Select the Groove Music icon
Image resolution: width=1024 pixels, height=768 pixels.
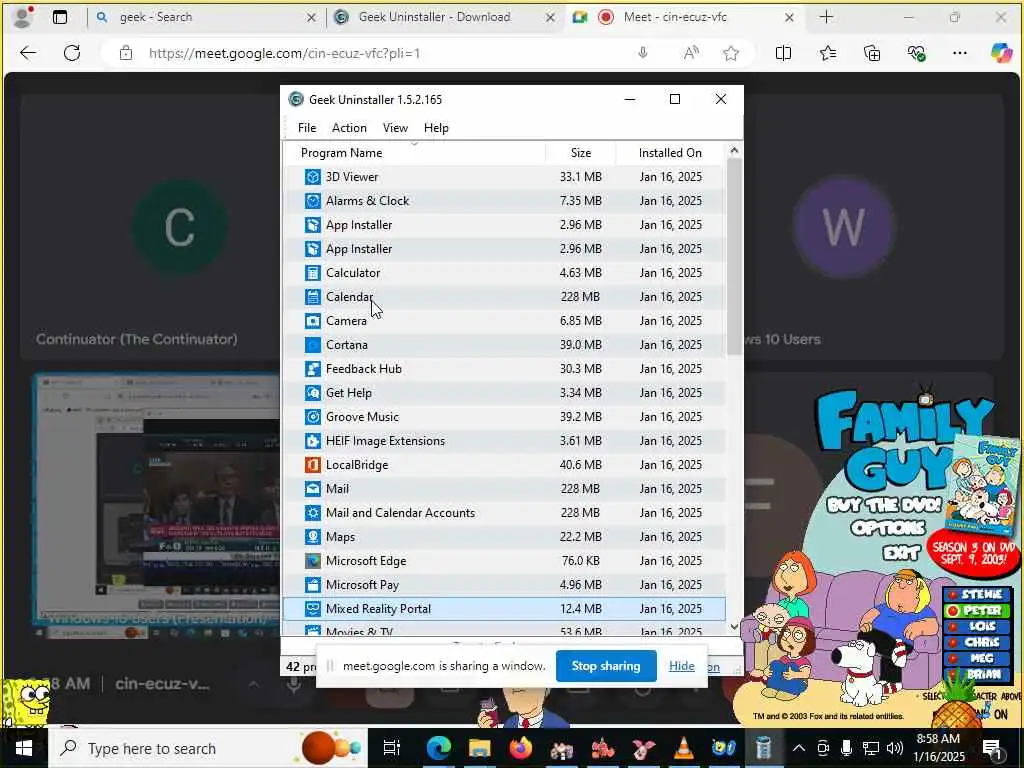(313, 417)
